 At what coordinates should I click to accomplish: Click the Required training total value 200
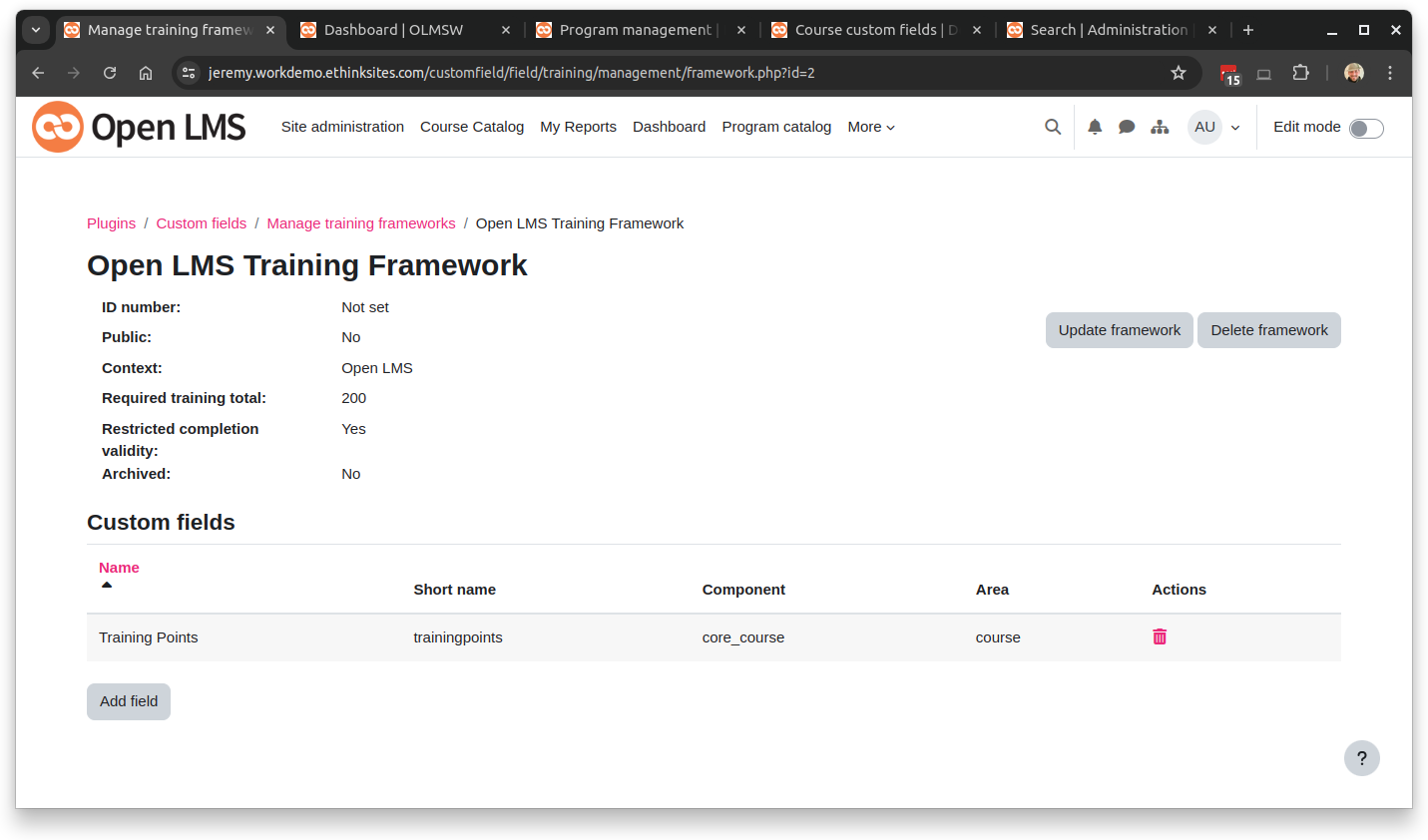353,398
